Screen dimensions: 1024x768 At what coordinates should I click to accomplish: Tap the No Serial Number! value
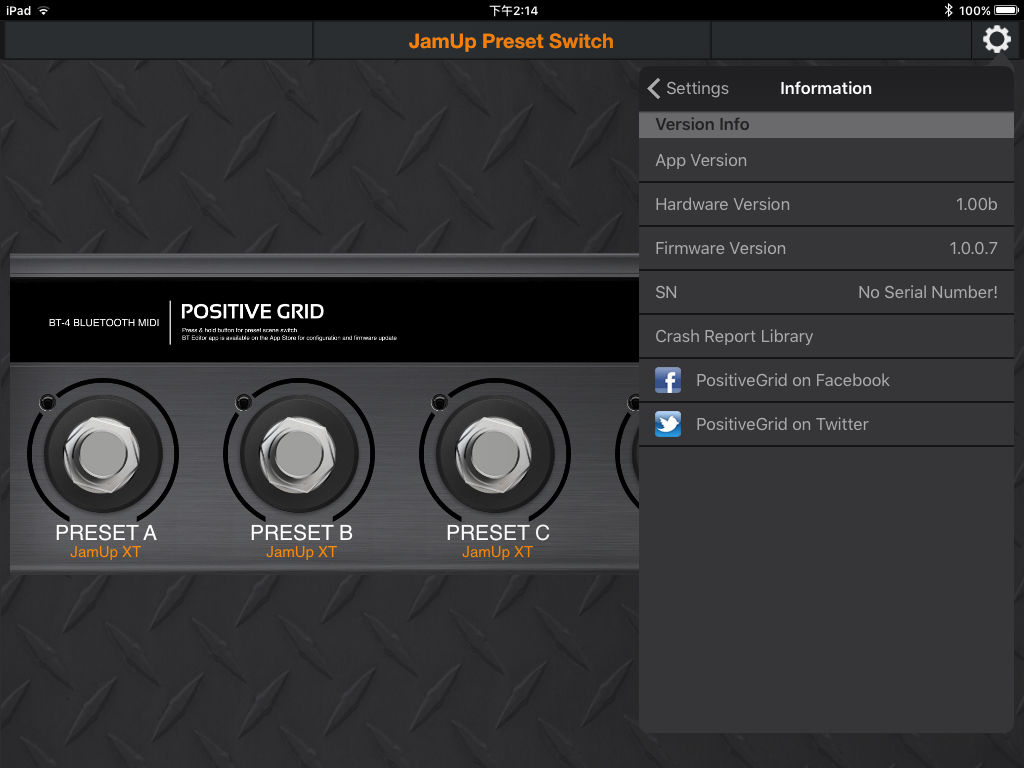tap(927, 292)
